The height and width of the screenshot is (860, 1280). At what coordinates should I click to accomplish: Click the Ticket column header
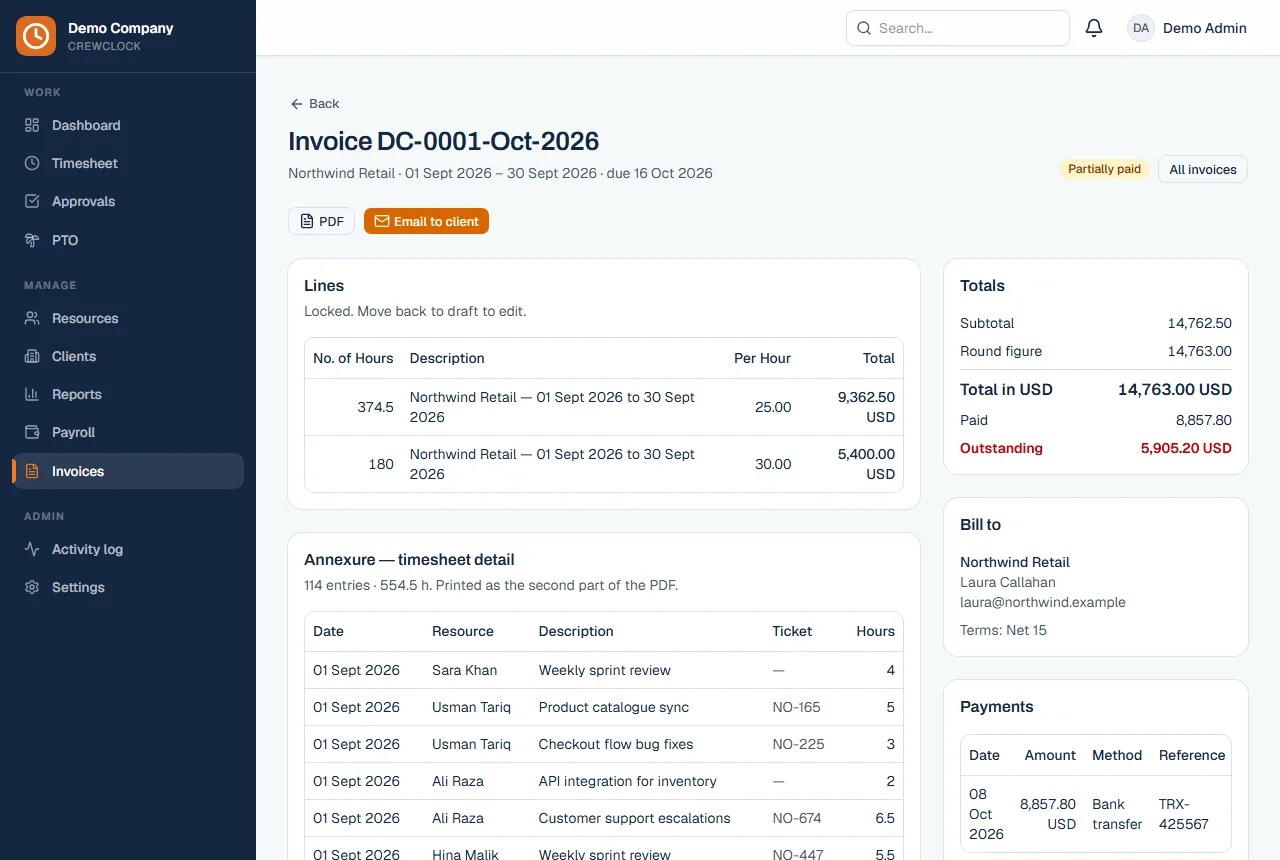pyautogui.click(x=792, y=631)
